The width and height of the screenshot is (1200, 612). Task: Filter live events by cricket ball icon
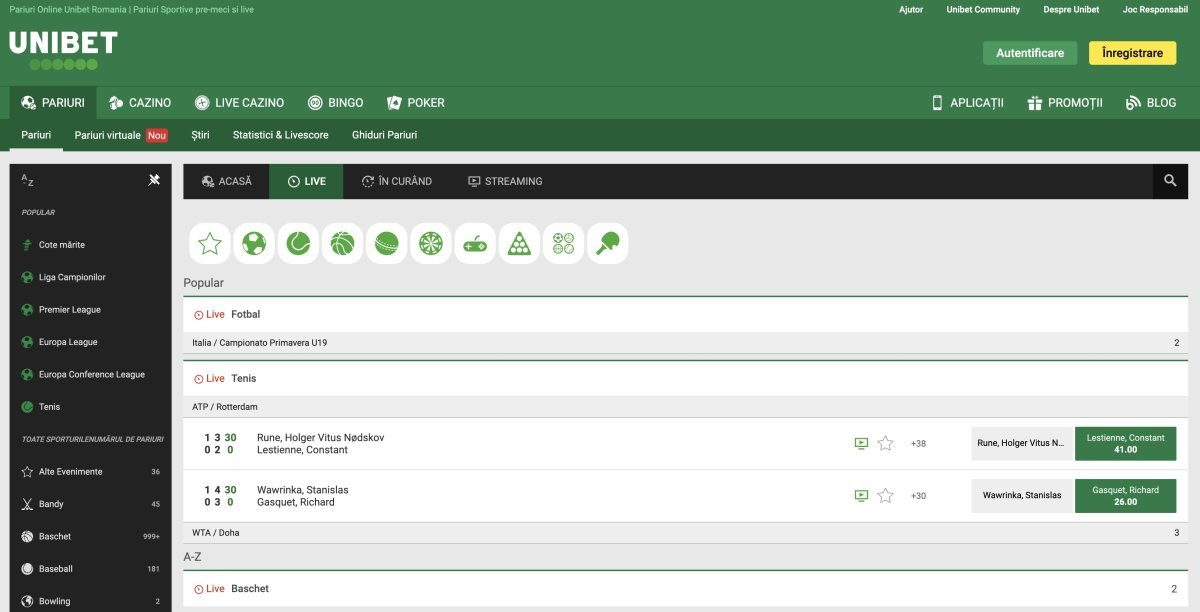tap(387, 243)
